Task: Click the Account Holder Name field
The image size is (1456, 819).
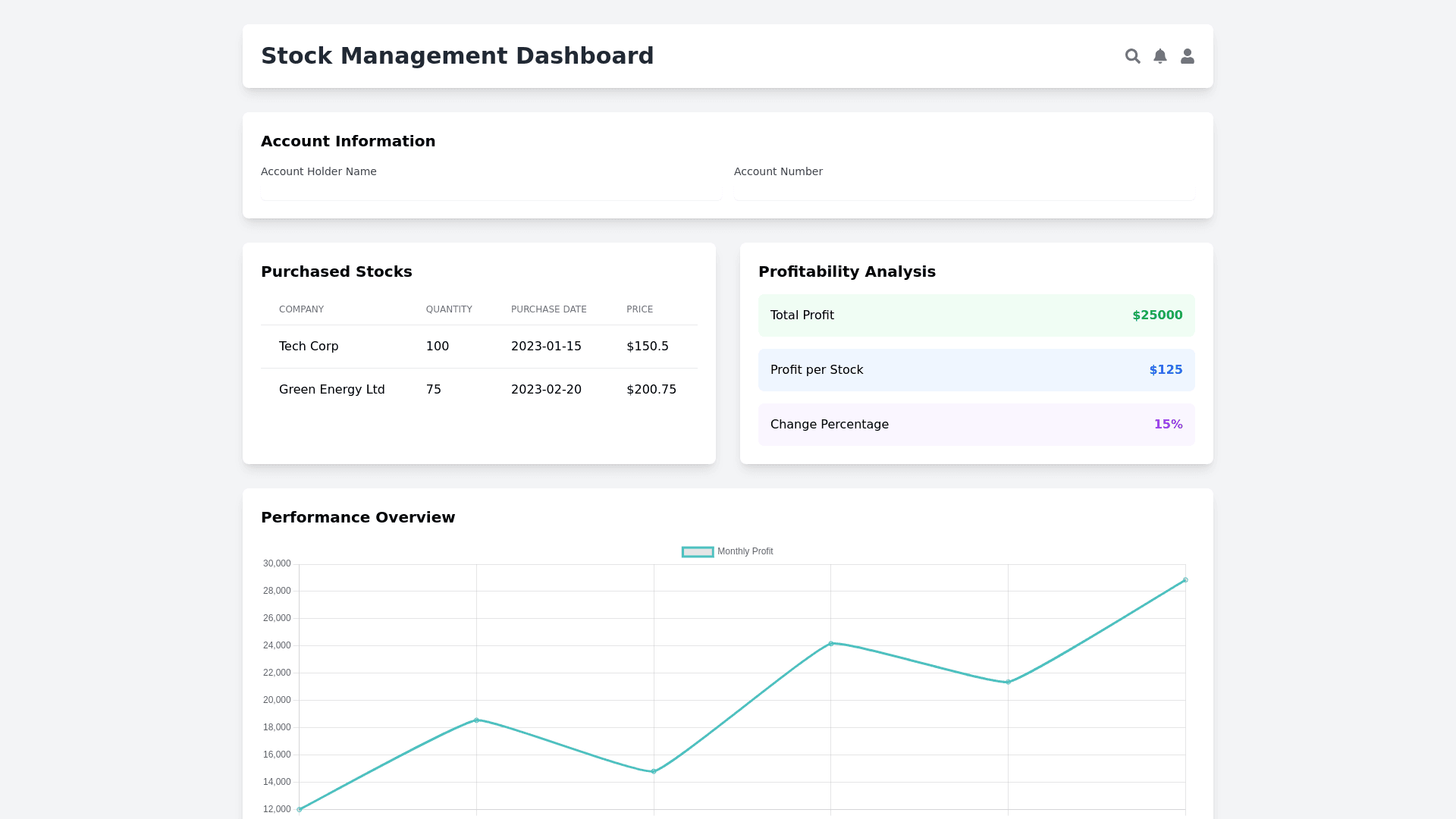Action: pyautogui.click(x=491, y=191)
